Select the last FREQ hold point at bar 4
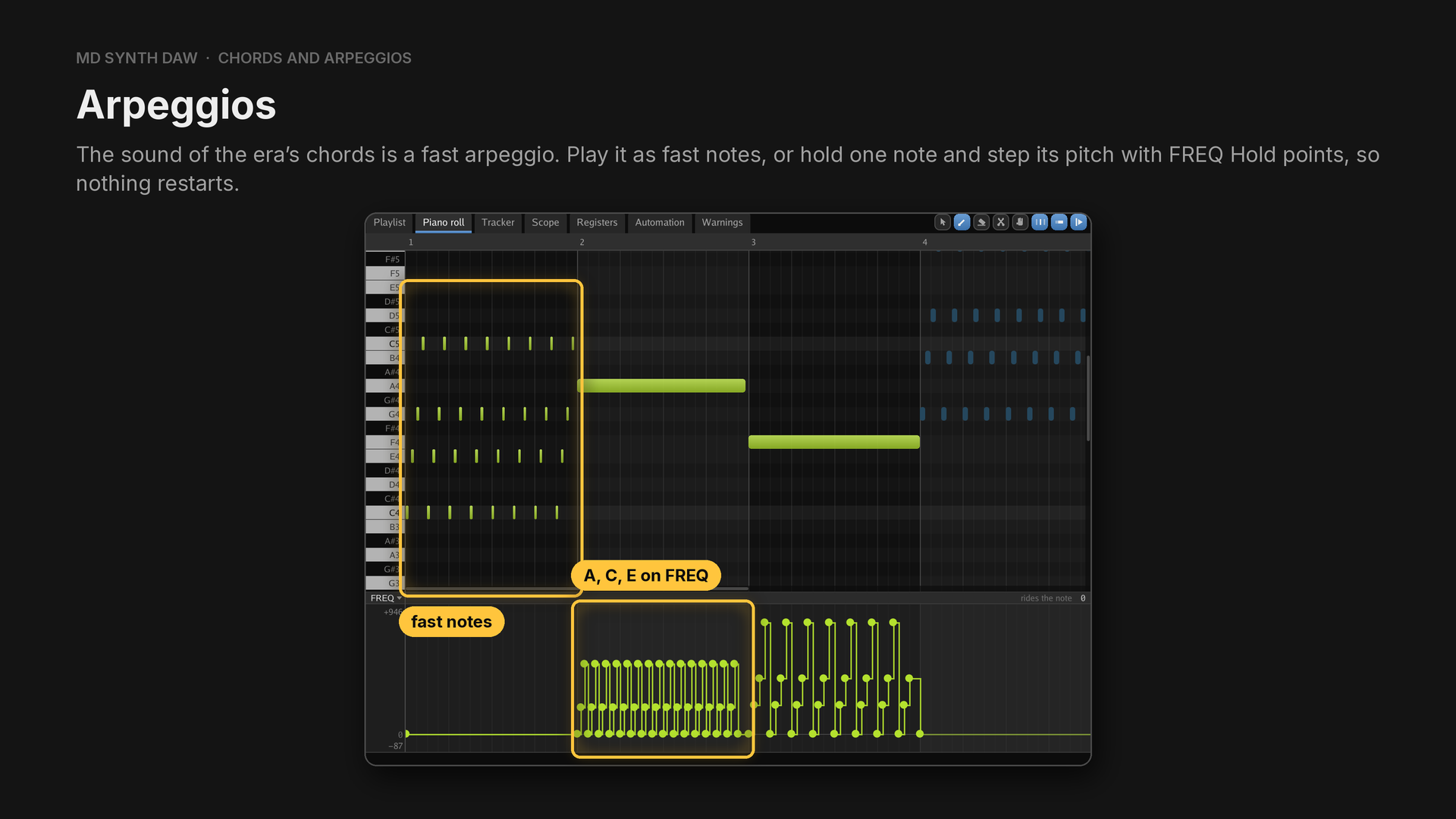1456x819 pixels. pos(920,734)
